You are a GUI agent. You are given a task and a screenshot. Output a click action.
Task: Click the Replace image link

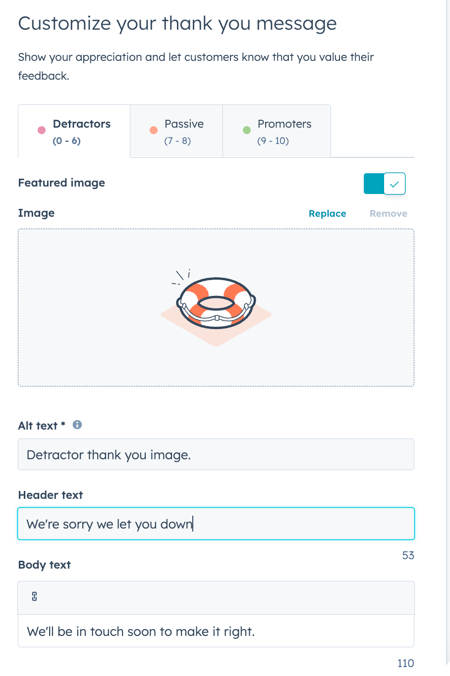(327, 213)
